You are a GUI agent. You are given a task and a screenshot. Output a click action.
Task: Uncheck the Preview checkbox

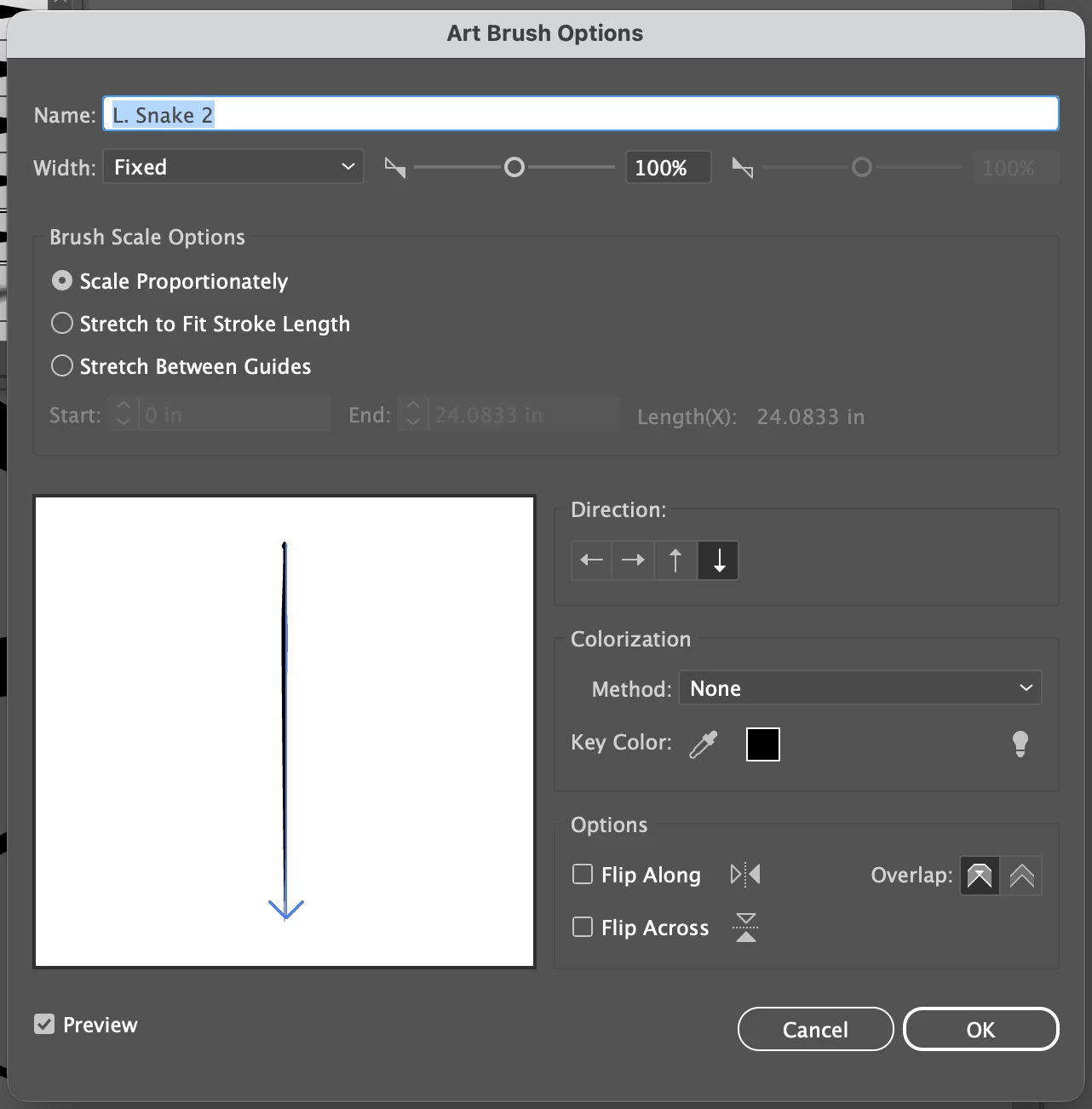tap(44, 1024)
